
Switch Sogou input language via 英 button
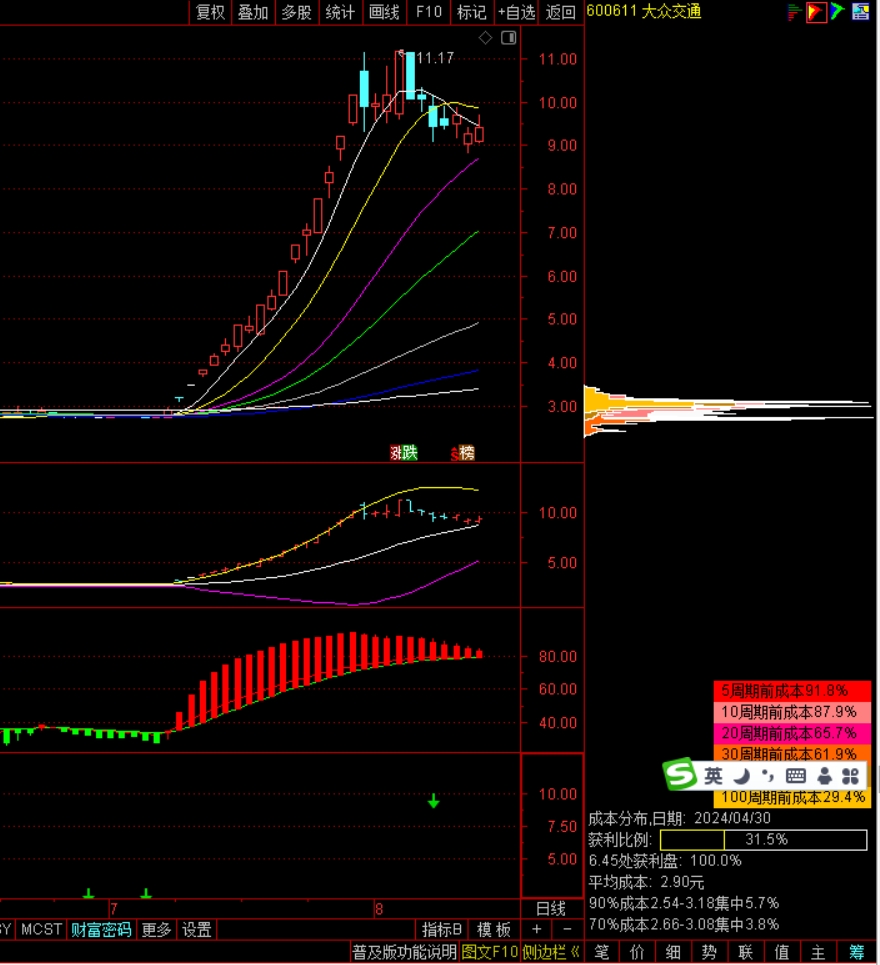pyautogui.click(x=712, y=775)
